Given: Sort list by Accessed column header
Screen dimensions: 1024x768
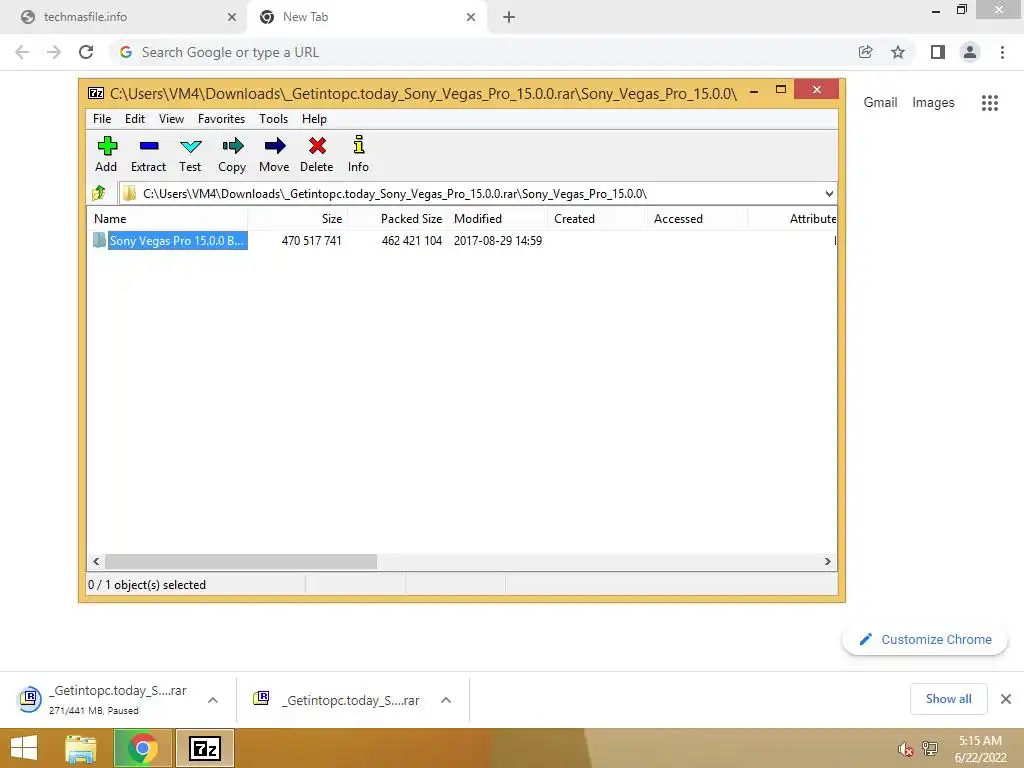Looking at the screenshot, I should [x=697, y=219].
